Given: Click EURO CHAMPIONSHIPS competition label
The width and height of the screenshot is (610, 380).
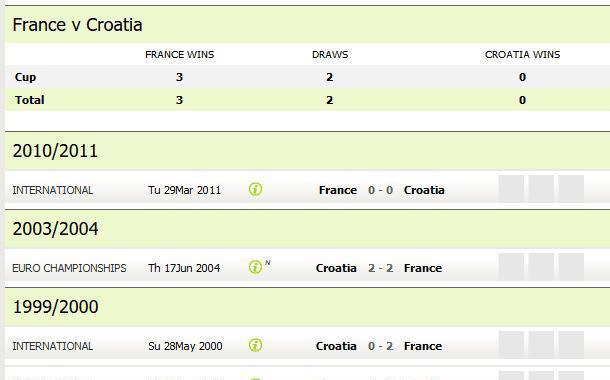Looking at the screenshot, I should (69, 268).
